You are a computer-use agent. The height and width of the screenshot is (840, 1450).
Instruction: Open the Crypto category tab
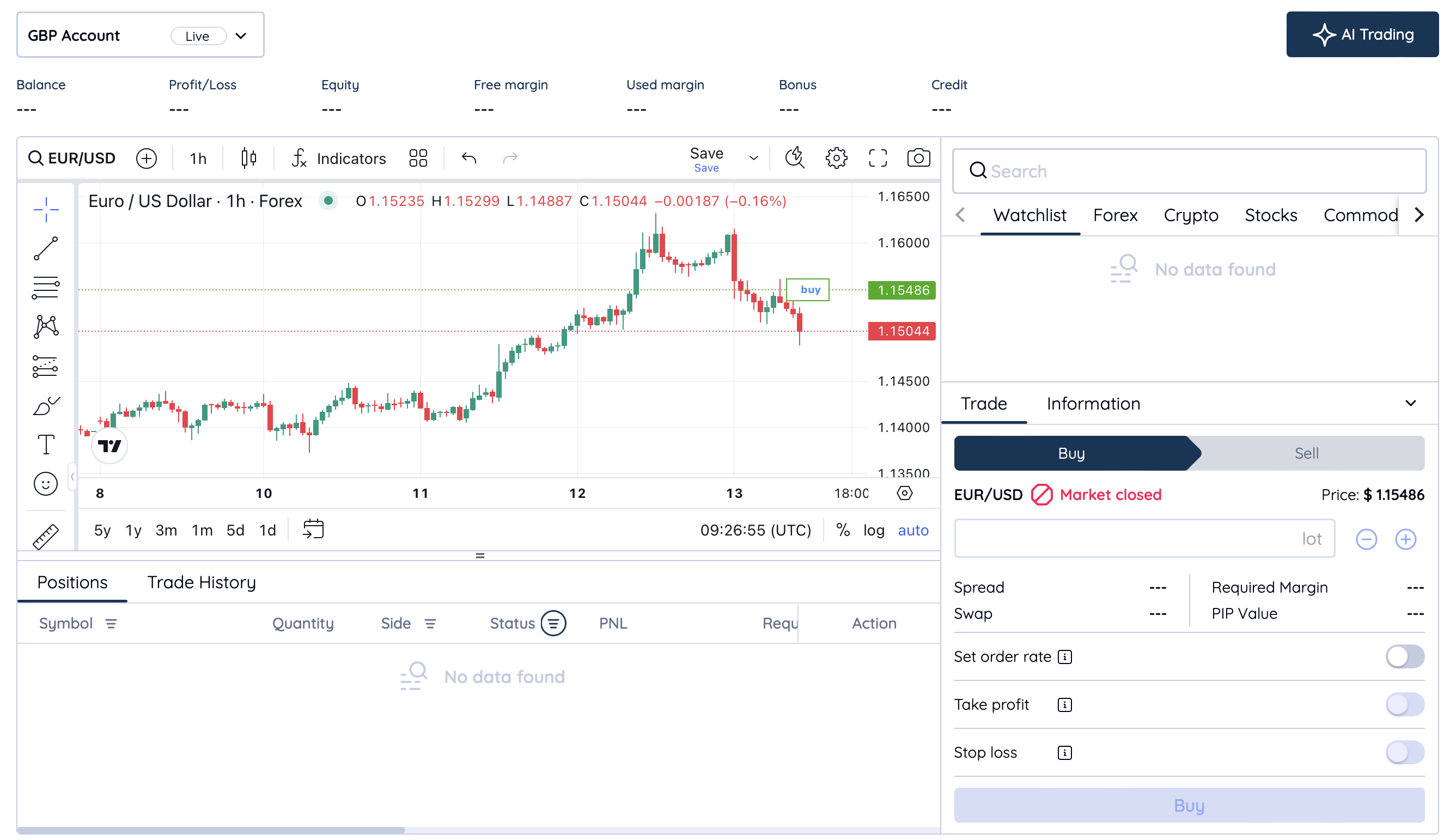tap(1191, 215)
